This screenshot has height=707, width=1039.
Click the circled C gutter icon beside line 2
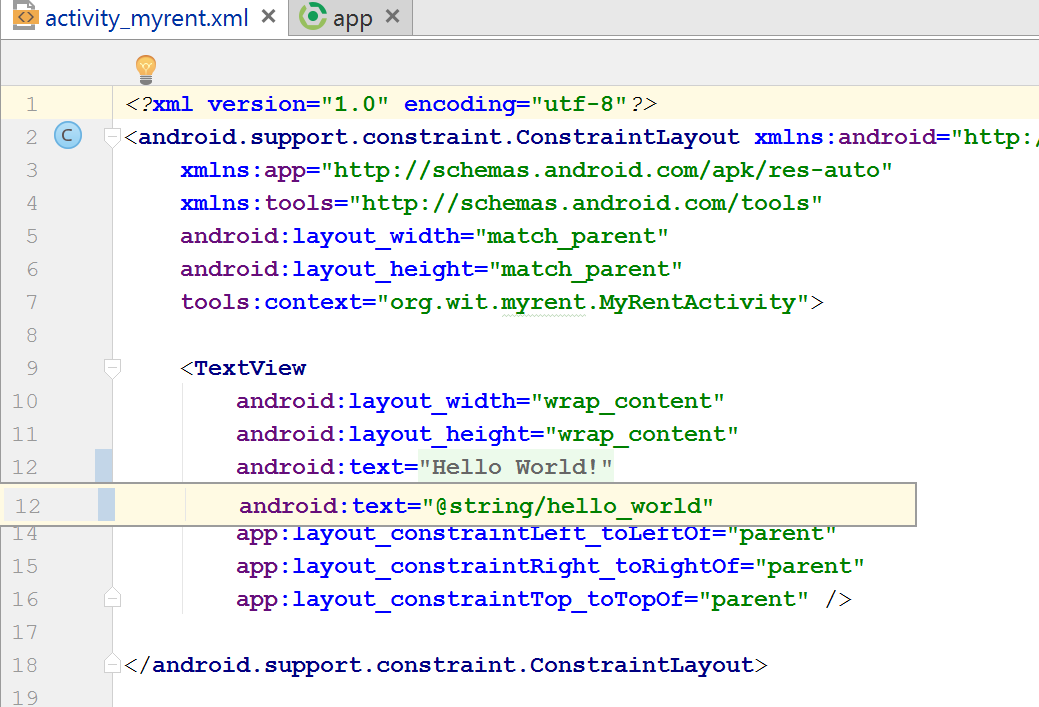click(x=67, y=136)
